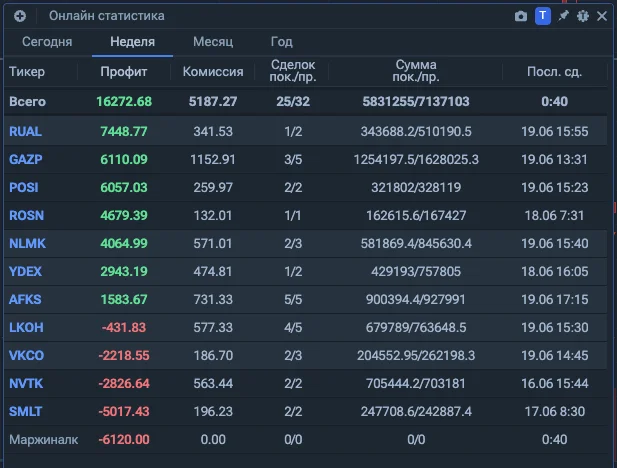This screenshot has width=617, height=468.
Task: Click total sum 5831255/7137103
Action: coord(416,102)
